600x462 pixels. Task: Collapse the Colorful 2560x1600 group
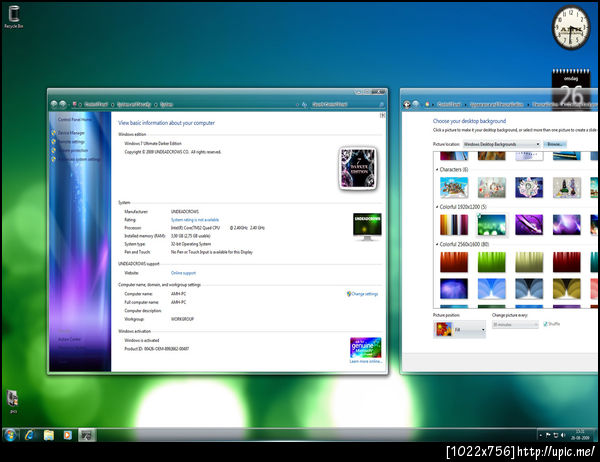(x=437, y=244)
